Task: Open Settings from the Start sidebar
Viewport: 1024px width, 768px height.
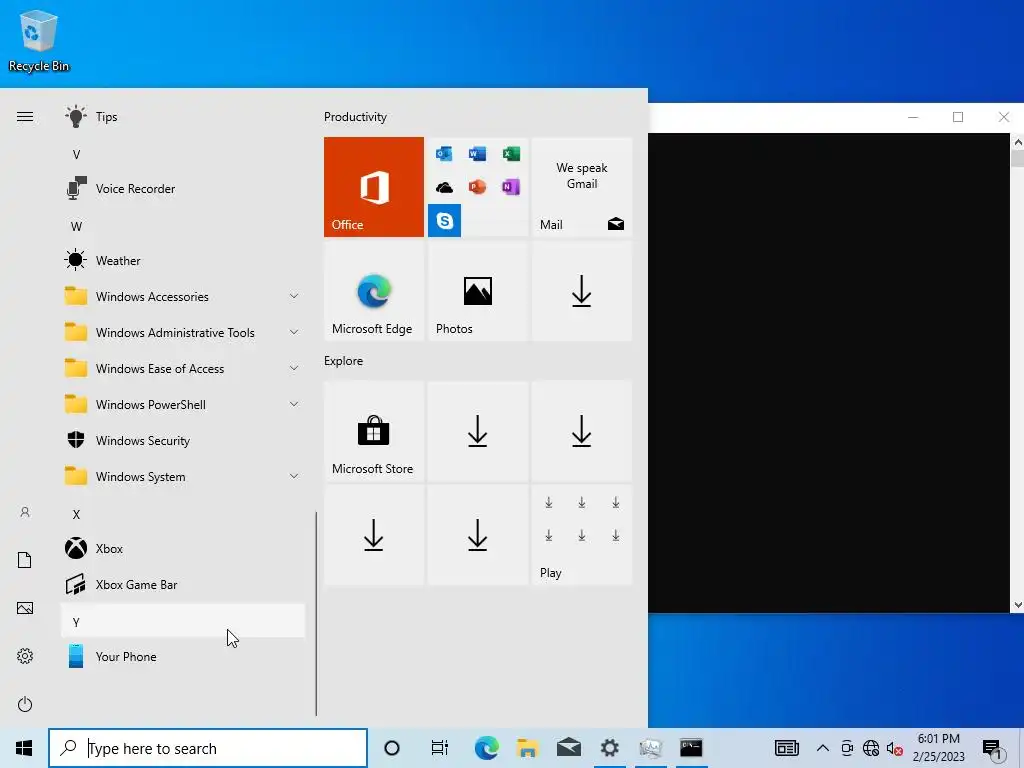Action: (25, 656)
